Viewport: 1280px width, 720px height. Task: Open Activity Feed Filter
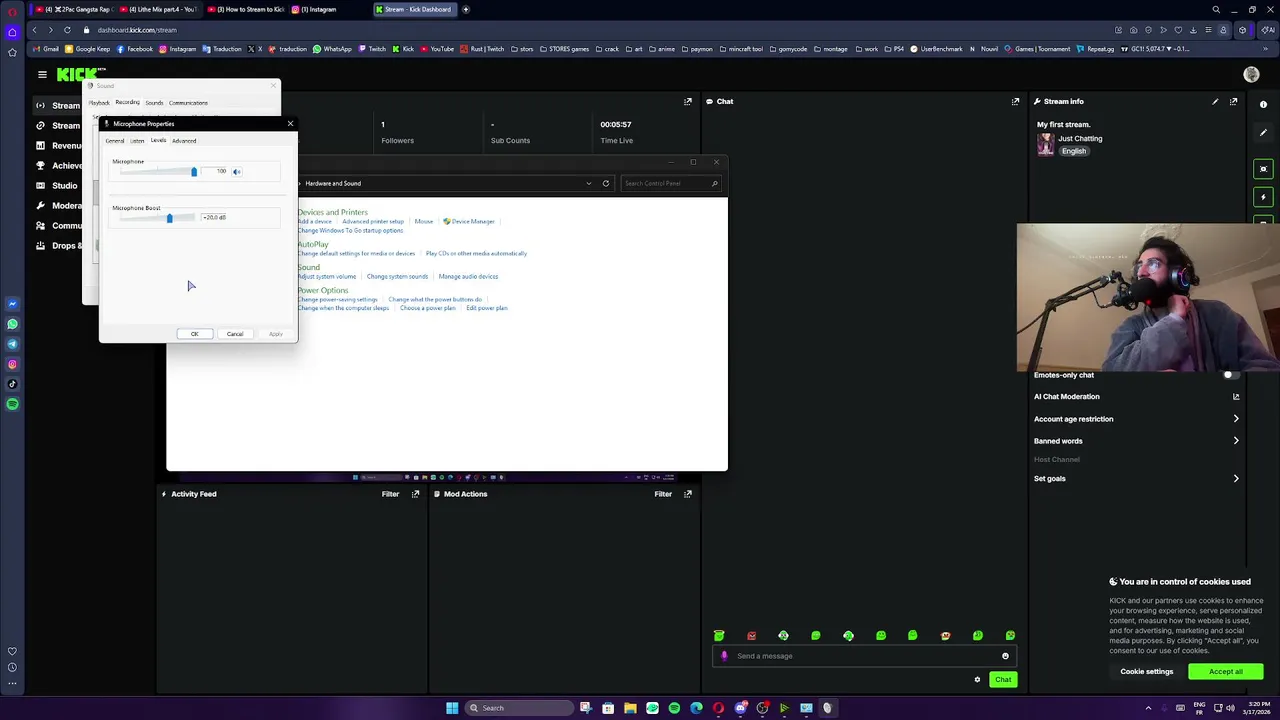(x=390, y=494)
